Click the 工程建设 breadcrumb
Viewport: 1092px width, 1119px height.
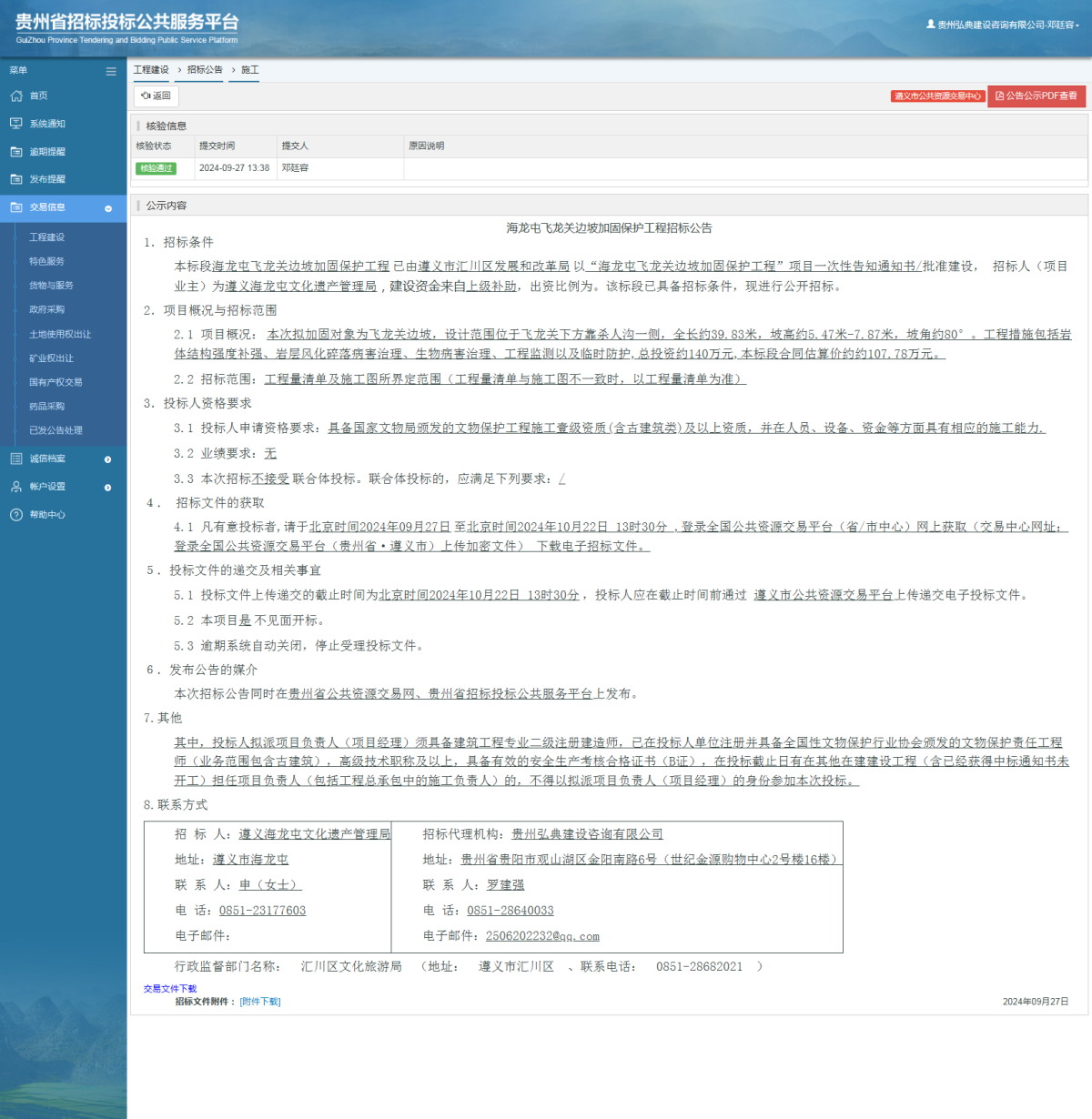coord(151,70)
